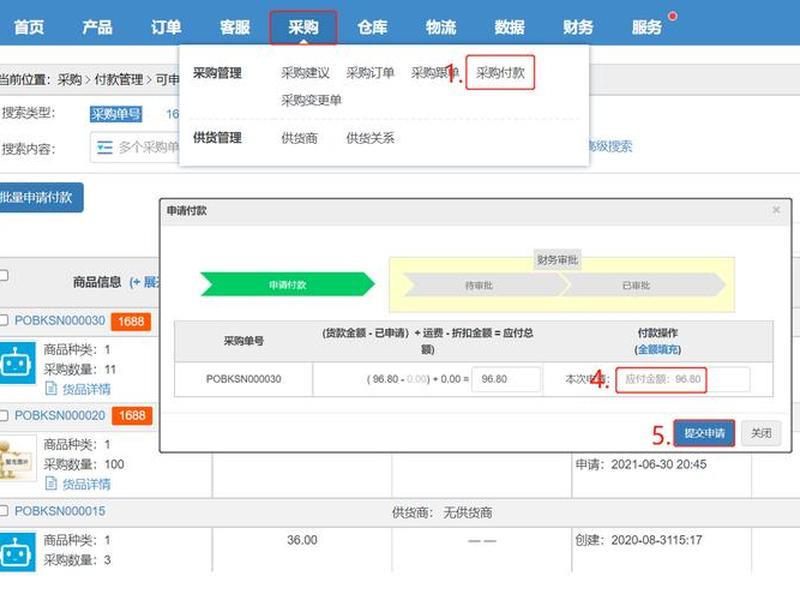Select 采购变更单 menu entry
Viewport: 800px width, 600px height.
click(x=311, y=100)
